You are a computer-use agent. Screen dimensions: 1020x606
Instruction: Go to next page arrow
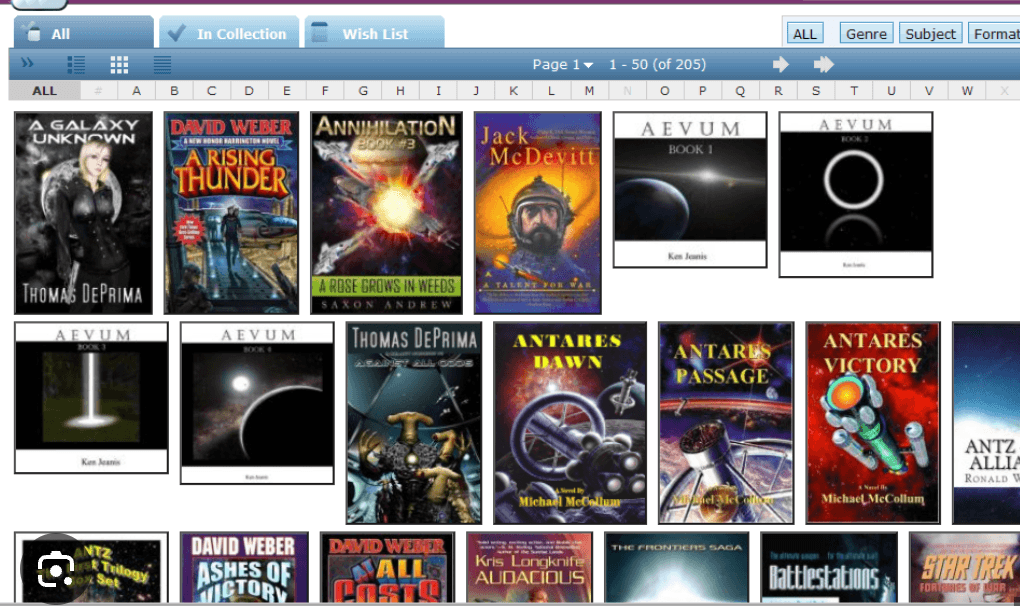point(781,65)
